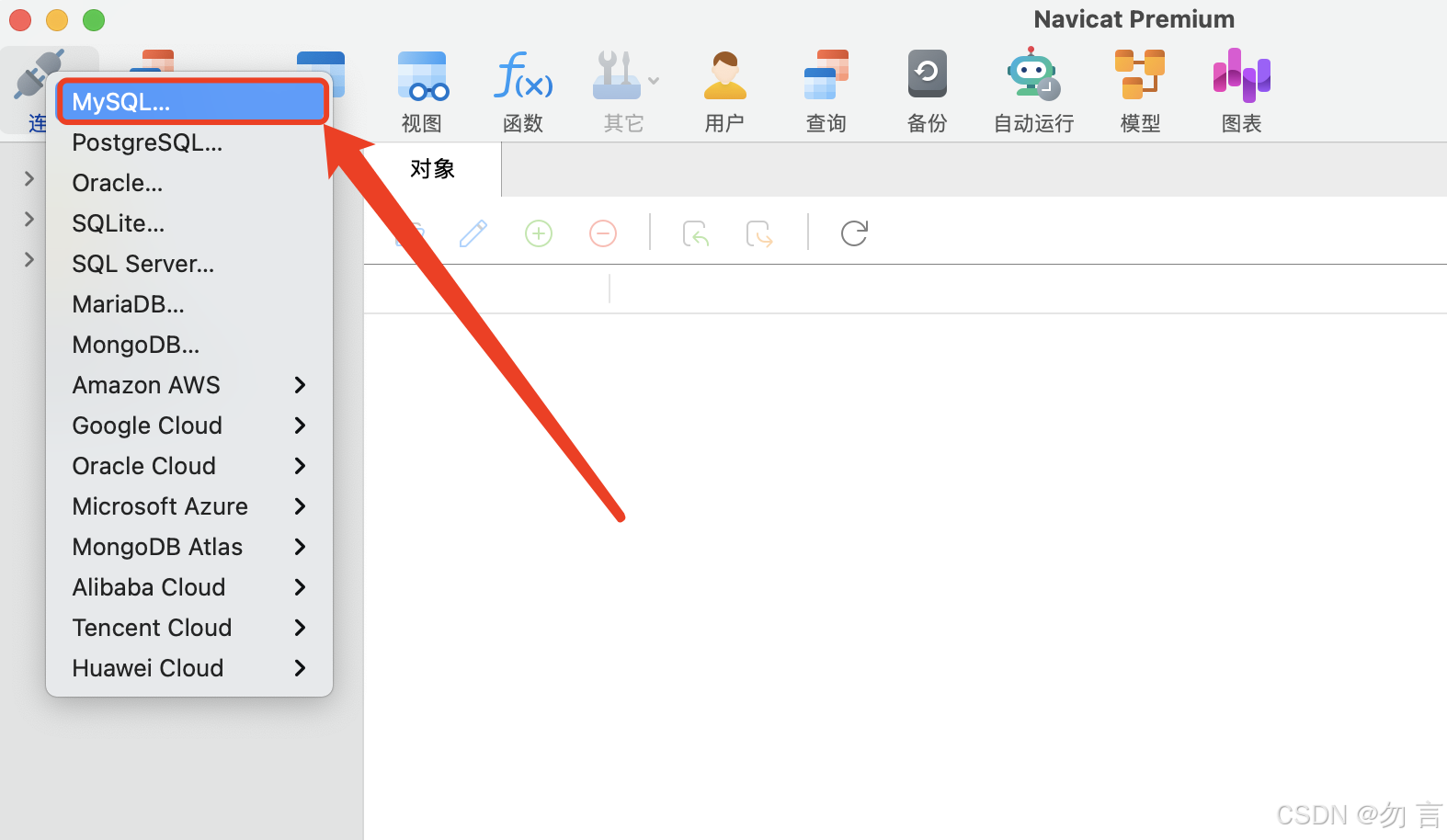Expand the second sidebar tree chevron
This screenshot has height=840, width=1447.
[29, 219]
